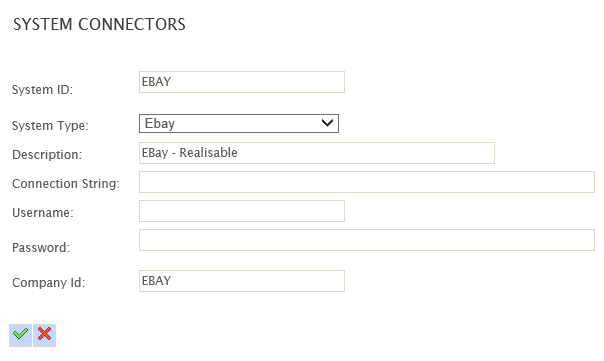The image size is (604, 361).
Task: Click into the empty Connection String field
Action: [367, 182]
